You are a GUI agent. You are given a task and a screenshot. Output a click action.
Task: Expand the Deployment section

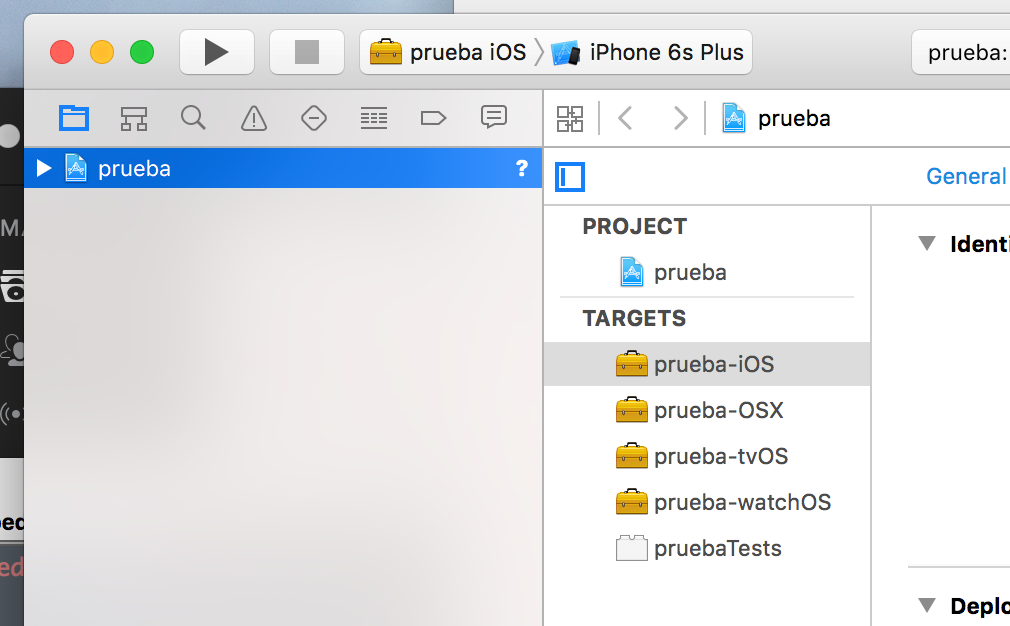coord(925,605)
